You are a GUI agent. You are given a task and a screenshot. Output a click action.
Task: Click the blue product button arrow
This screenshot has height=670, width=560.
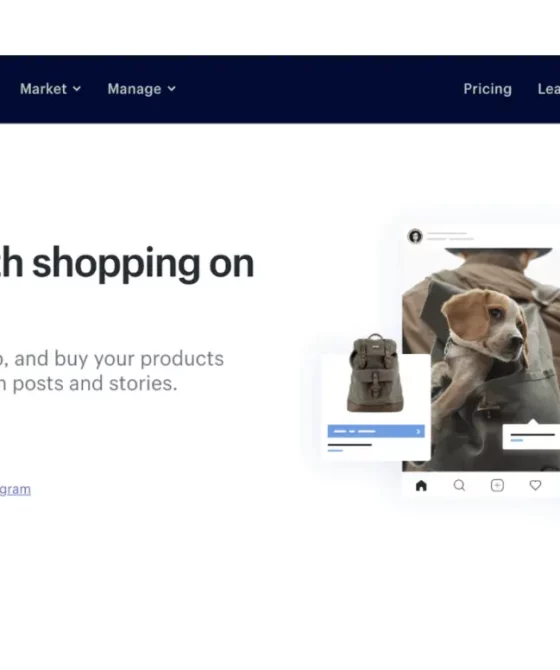click(x=418, y=431)
